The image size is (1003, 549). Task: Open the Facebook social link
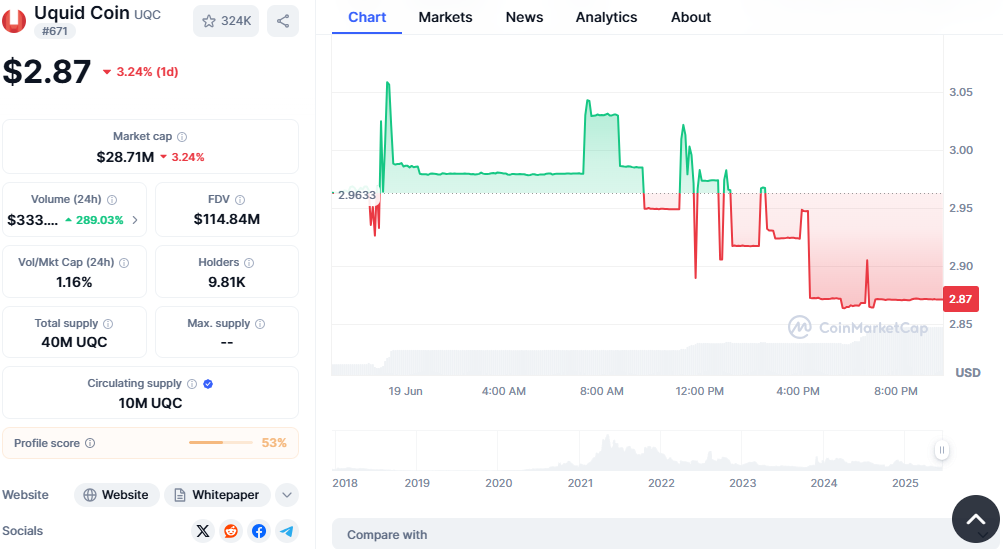click(x=259, y=531)
